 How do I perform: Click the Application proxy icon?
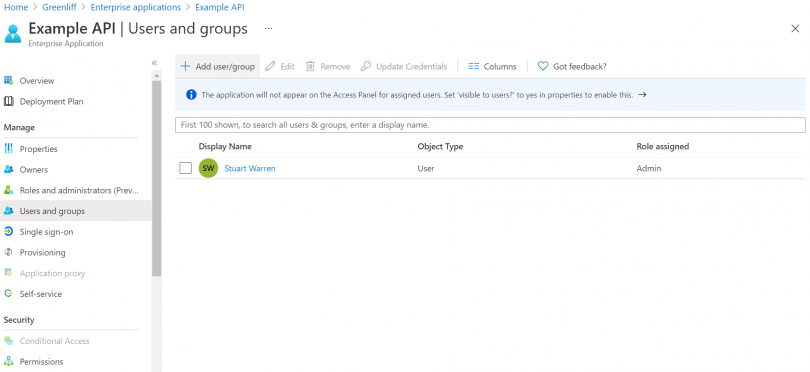click(8, 273)
